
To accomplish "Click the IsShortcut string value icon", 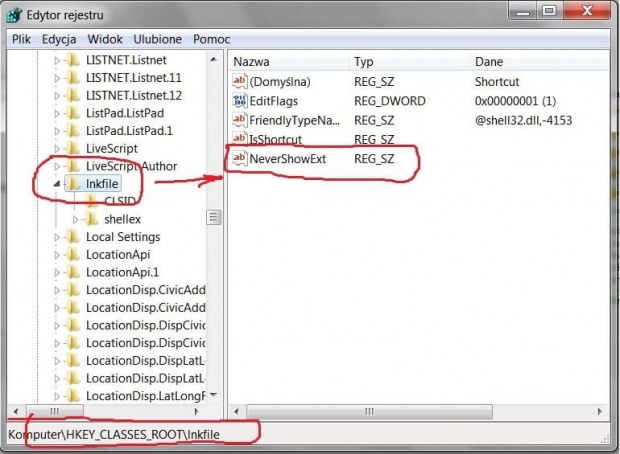I will (239, 138).
